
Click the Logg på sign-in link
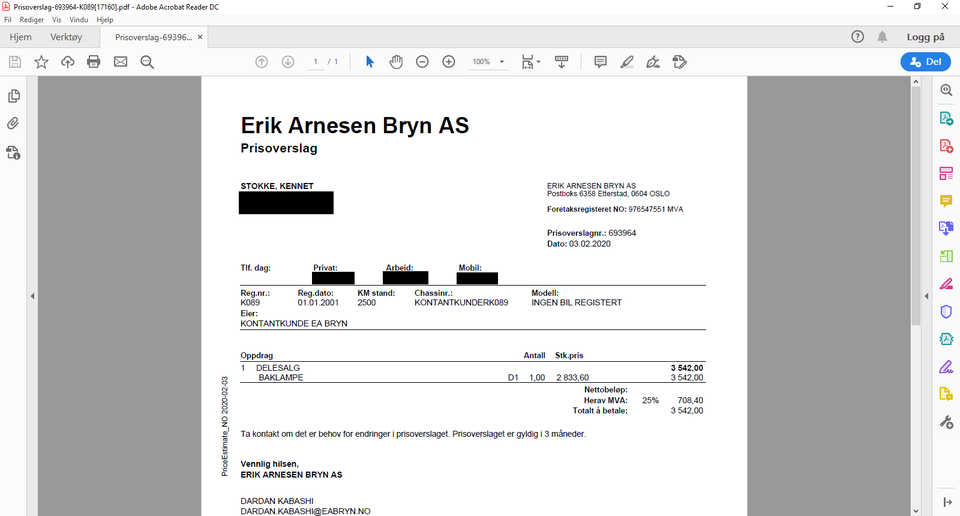tap(926, 37)
